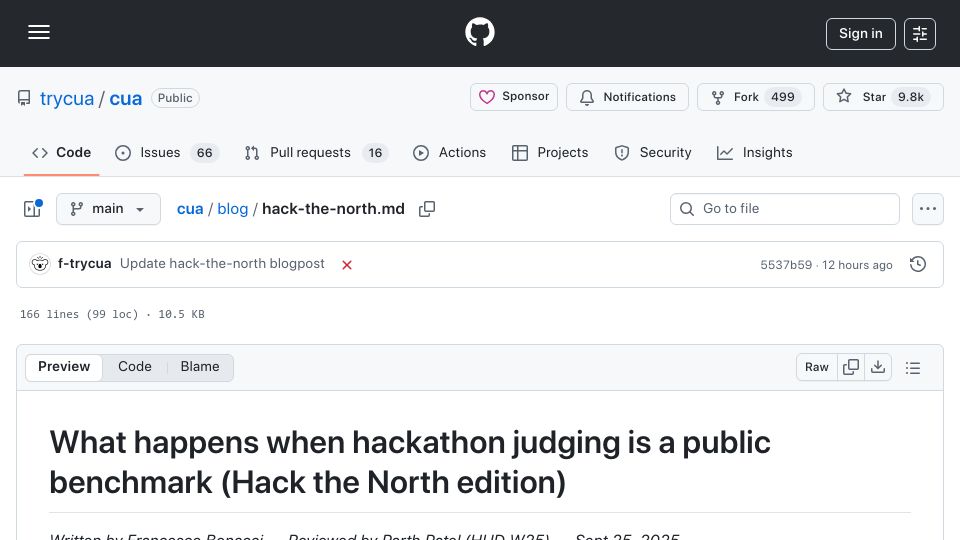This screenshot has width=960, height=540.
Task: Open the Security tab
Action: point(653,152)
